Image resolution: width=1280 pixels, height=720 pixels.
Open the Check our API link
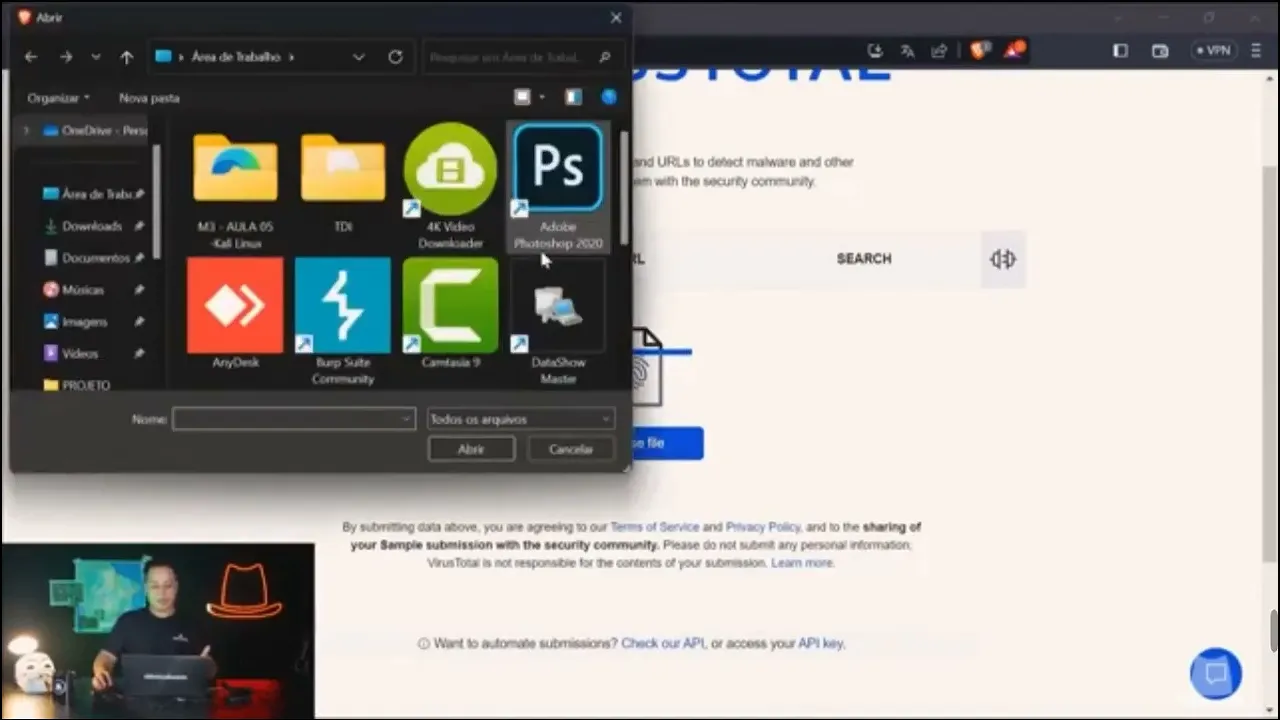click(663, 644)
